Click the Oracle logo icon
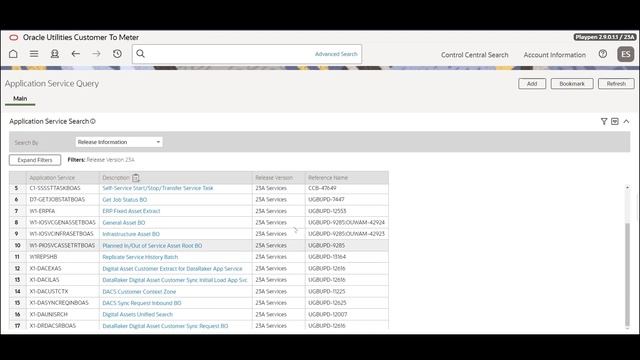Viewport: 640px width, 360px height. click(x=13, y=37)
